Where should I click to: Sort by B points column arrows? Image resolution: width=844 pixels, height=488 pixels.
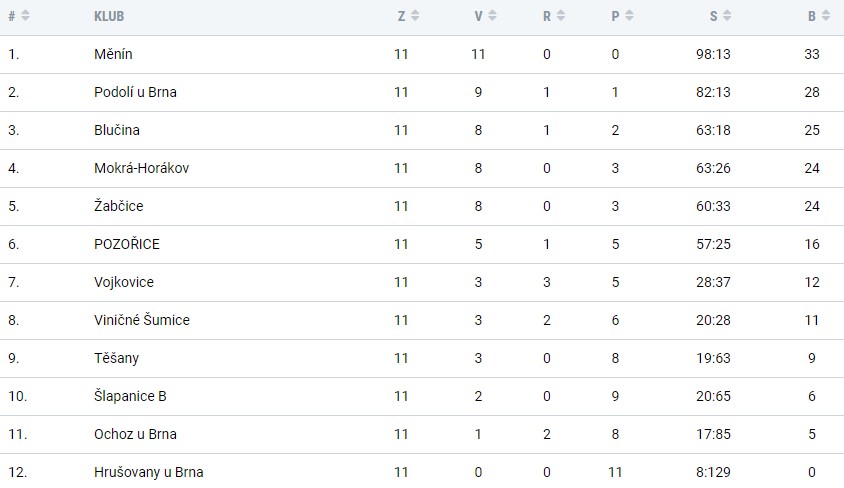pyautogui.click(x=826, y=16)
